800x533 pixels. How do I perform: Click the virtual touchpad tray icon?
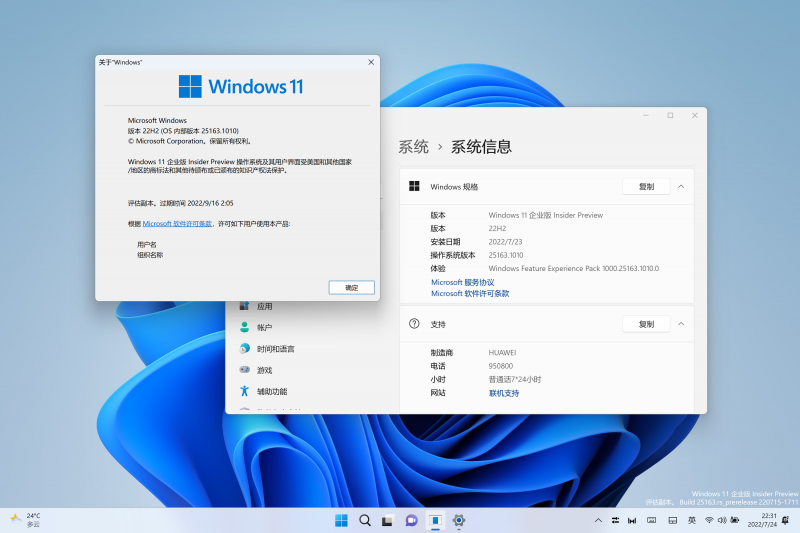pos(673,520)
